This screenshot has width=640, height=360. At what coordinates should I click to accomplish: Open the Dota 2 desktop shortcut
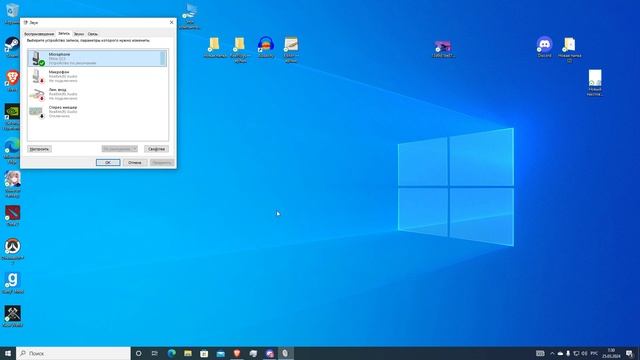[12, 216]
